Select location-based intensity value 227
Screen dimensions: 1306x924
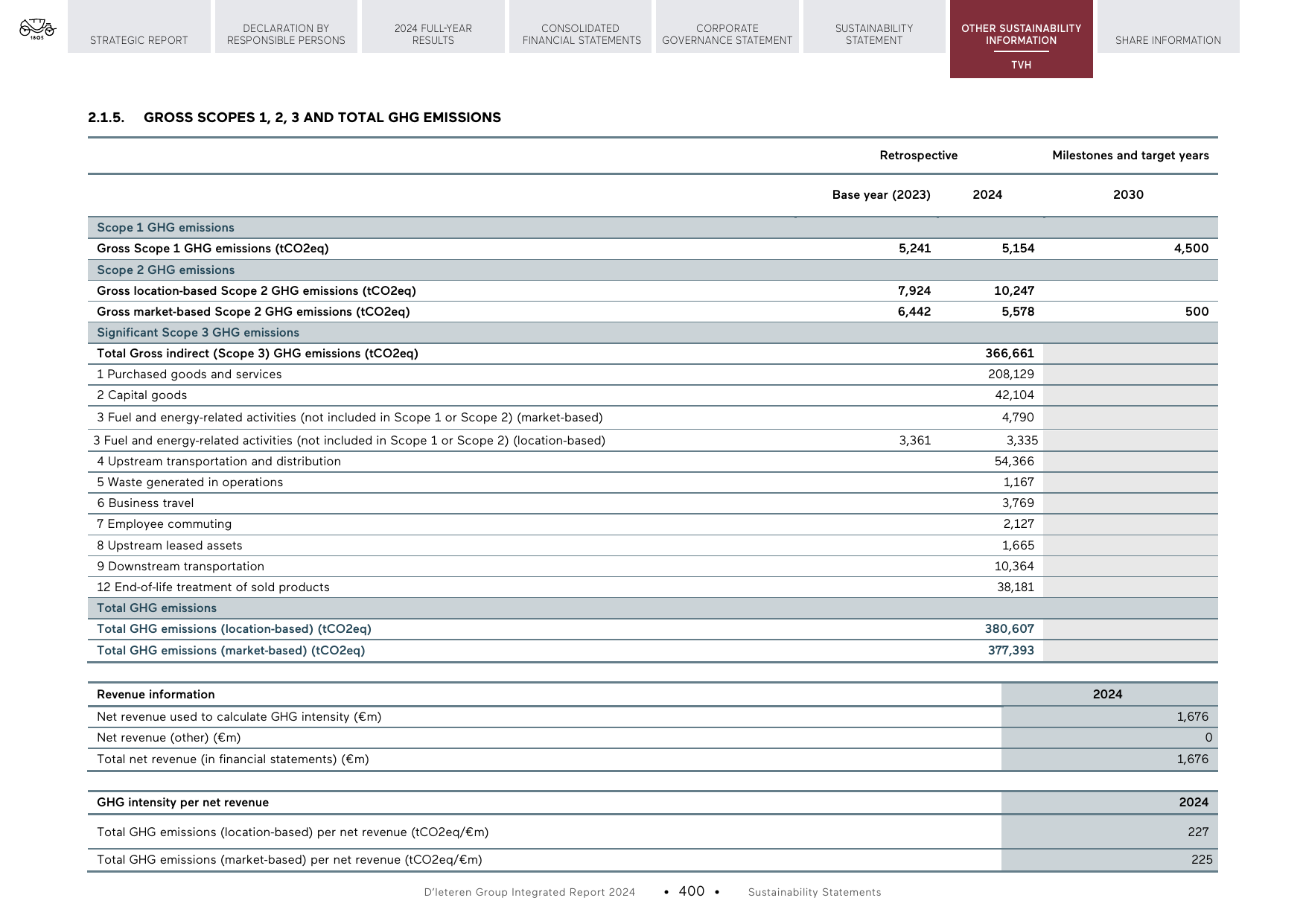tap(1198, 832)
